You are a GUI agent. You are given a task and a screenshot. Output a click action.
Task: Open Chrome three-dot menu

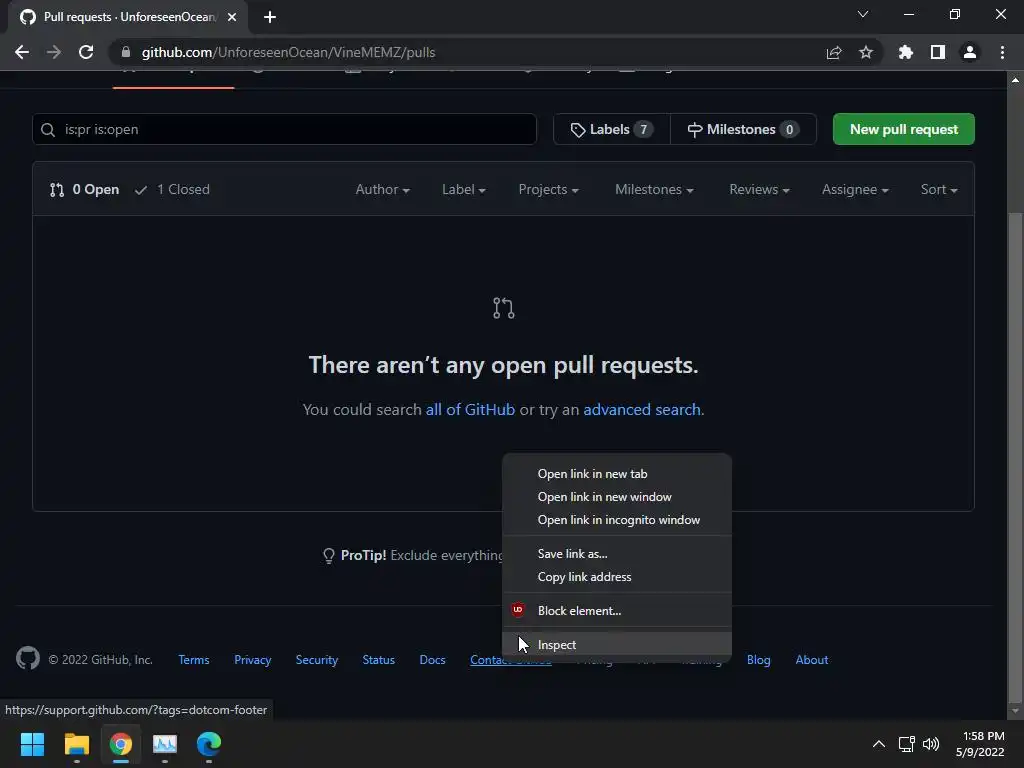pyautogui.click(x=1002, y=52)
